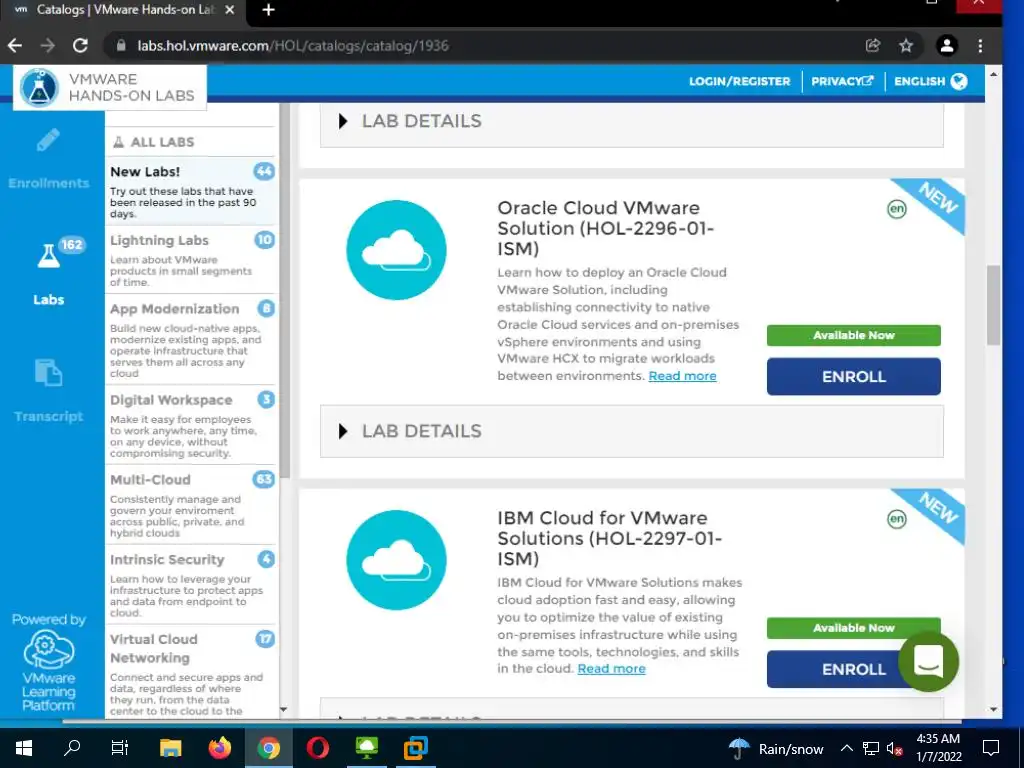Open the Chrome profile avatar icon
Viewport: 1024px width, 768px height.
tap(946, 46)
